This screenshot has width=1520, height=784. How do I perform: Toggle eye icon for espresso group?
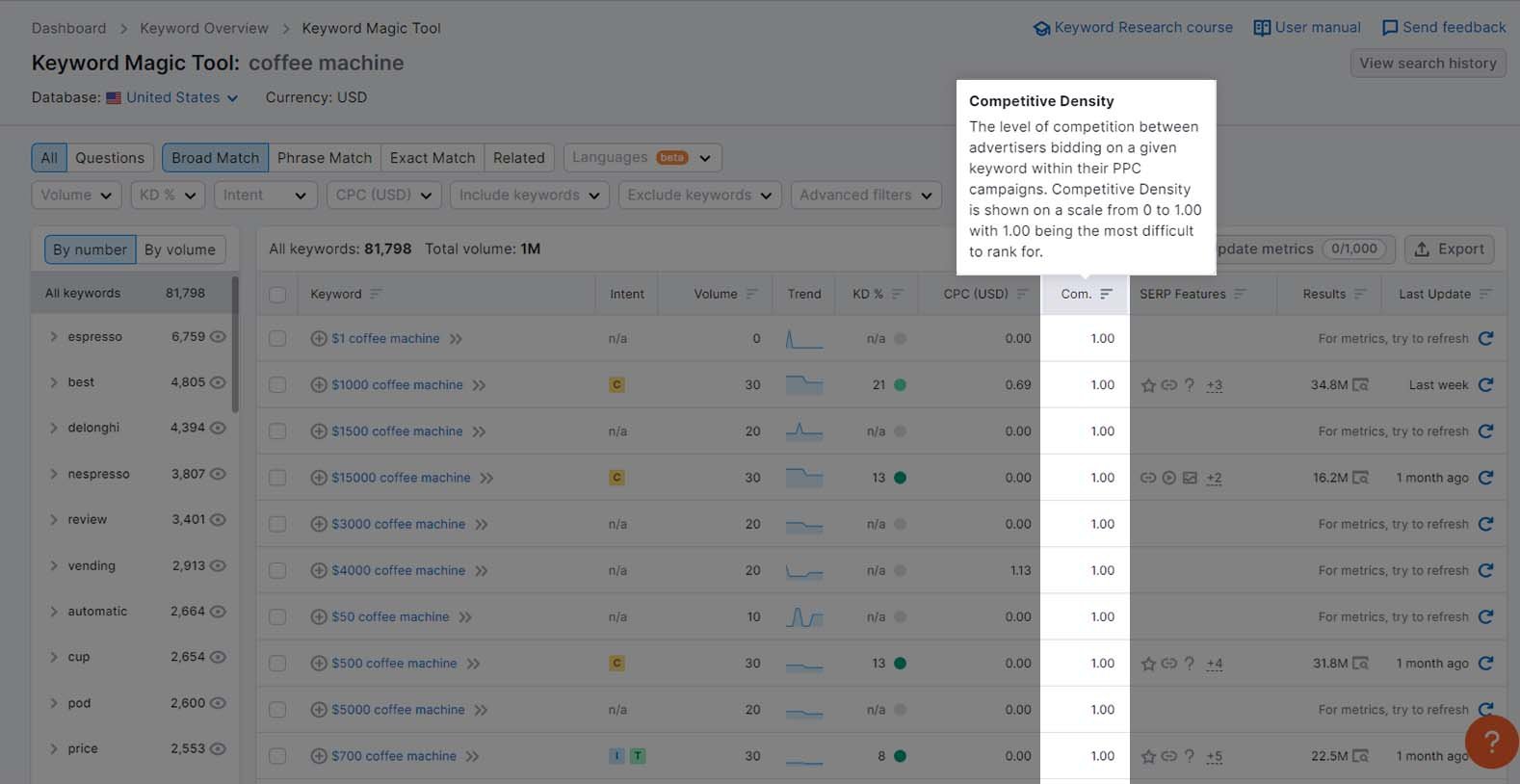218,337
